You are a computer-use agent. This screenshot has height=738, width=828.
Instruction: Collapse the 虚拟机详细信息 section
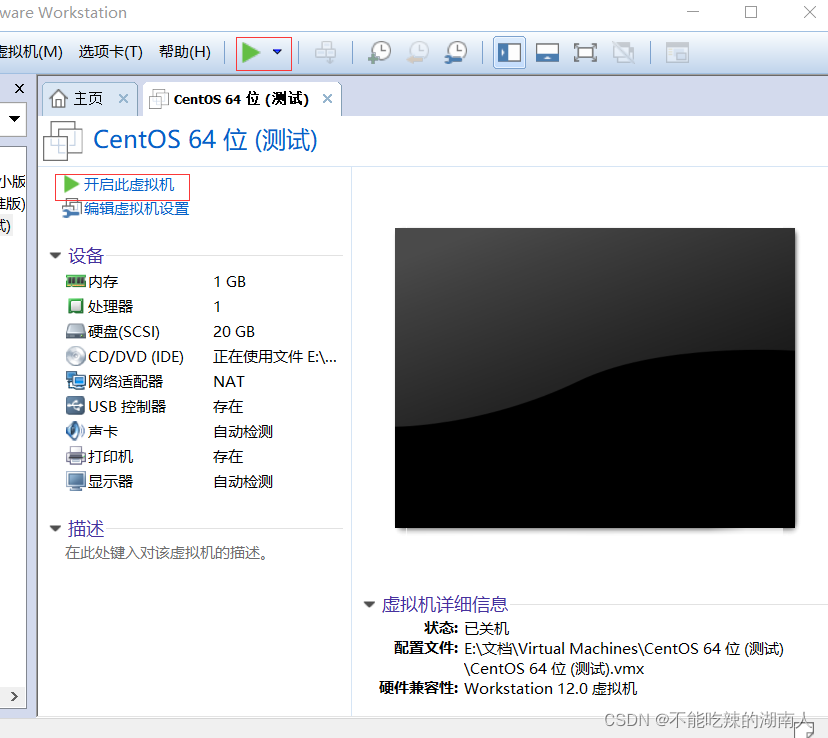pos(370,604)
